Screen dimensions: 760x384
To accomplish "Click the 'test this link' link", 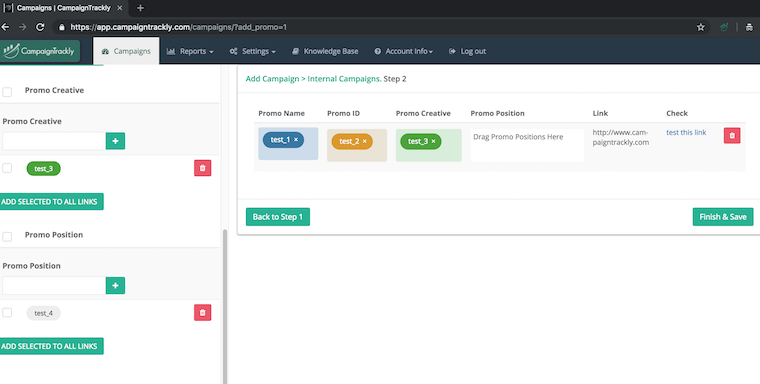I will (686, 132).
